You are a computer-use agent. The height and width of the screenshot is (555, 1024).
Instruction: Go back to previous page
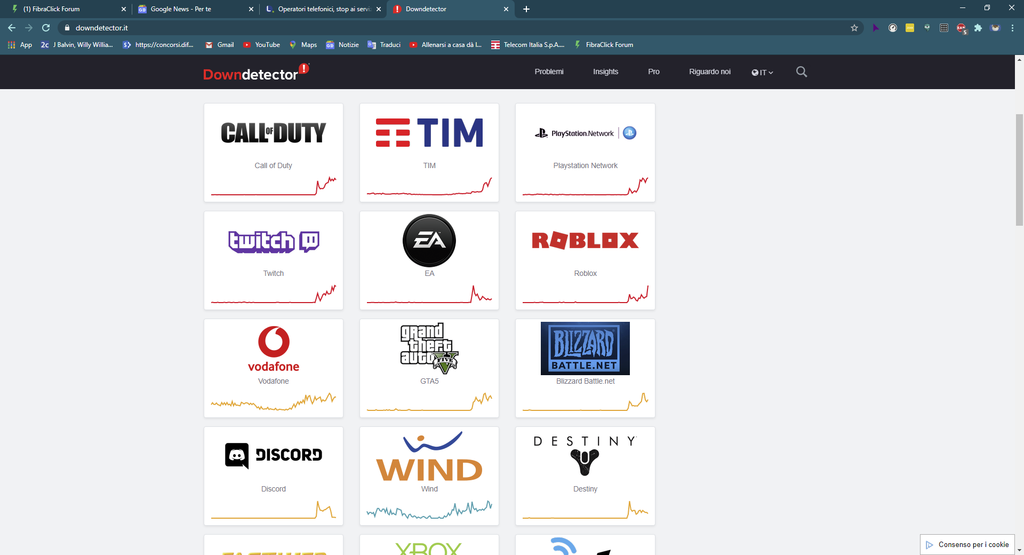[12, 28]
